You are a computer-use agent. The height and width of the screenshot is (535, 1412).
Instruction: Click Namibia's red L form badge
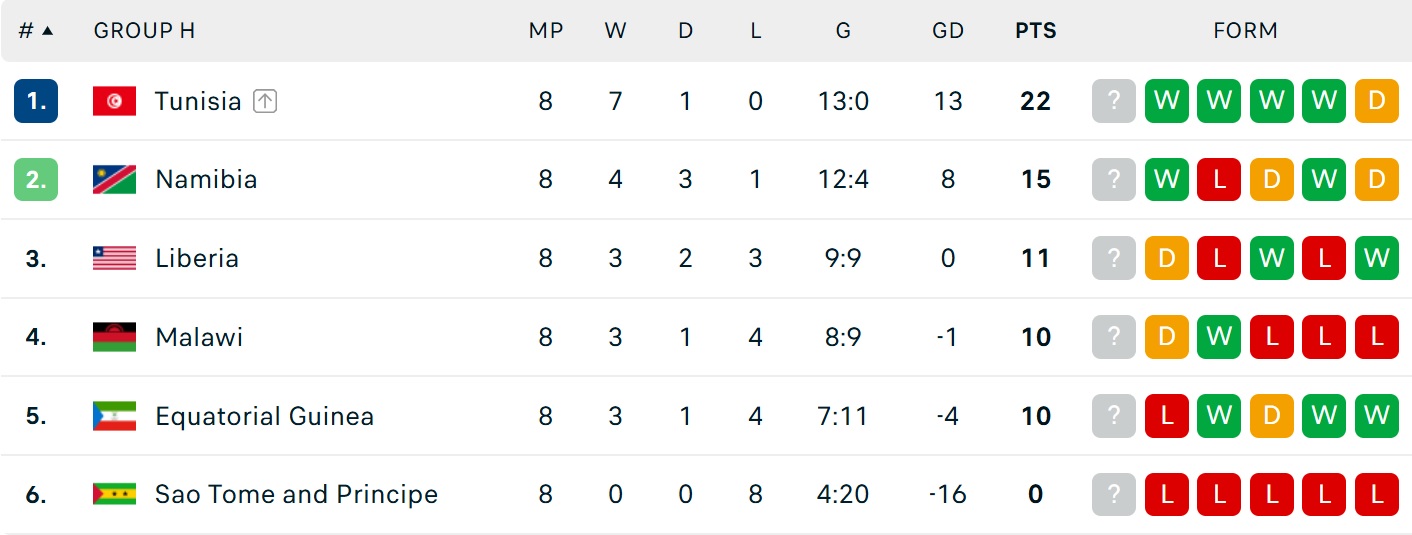1219,180
